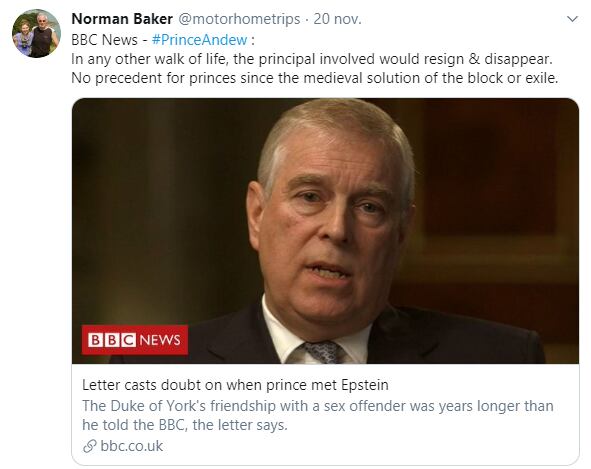Click the card summary about Duke of York's friendship

coord(318,415)
